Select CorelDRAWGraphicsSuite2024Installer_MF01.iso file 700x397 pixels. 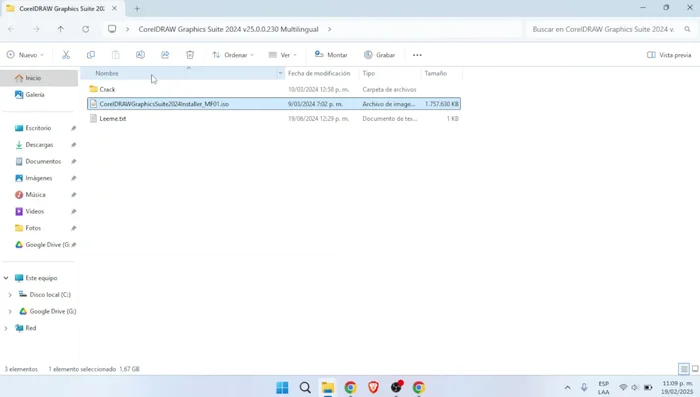(x=274, y=104)
